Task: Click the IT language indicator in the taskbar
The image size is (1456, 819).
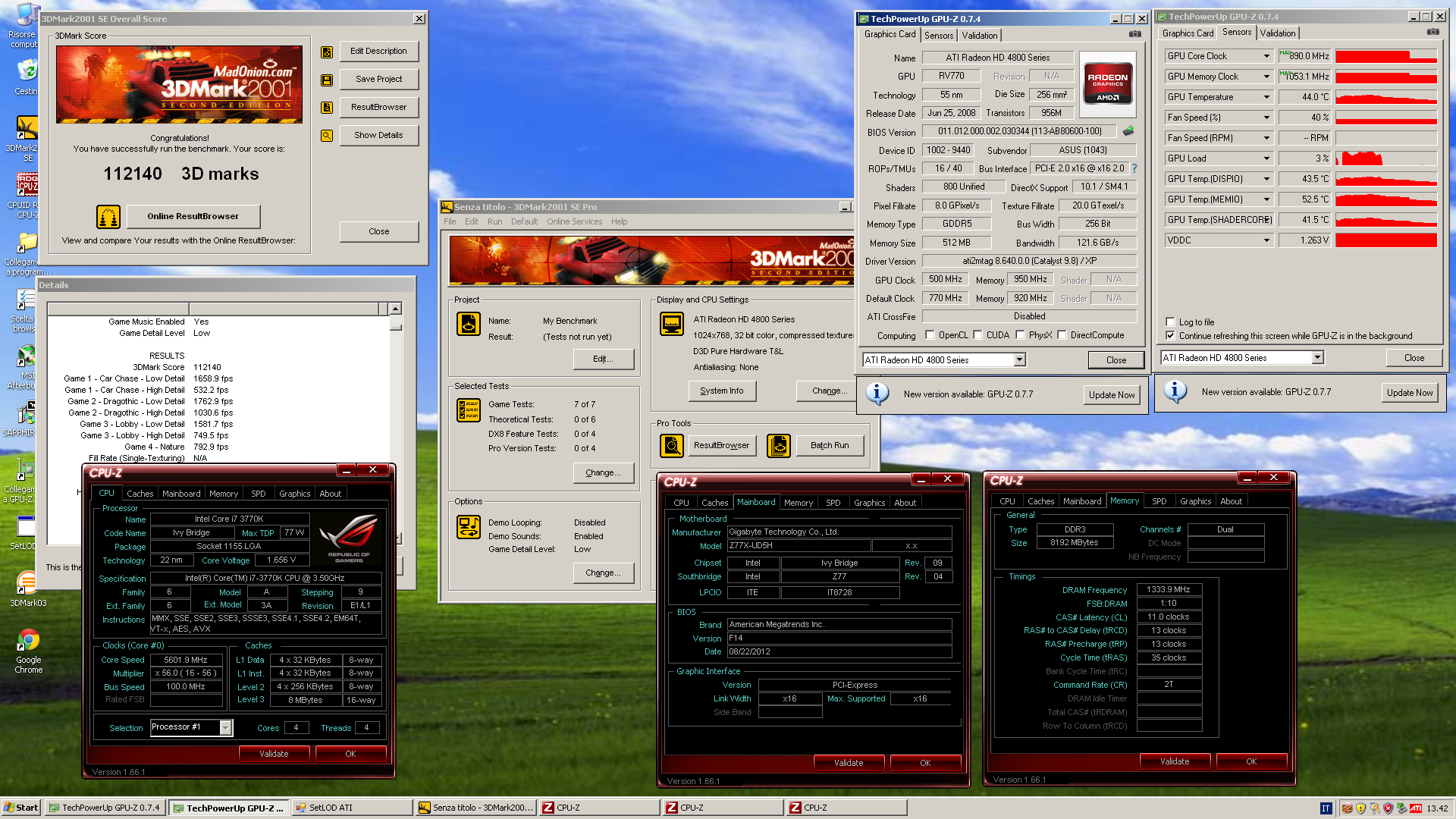Action: coord(1326,808)
